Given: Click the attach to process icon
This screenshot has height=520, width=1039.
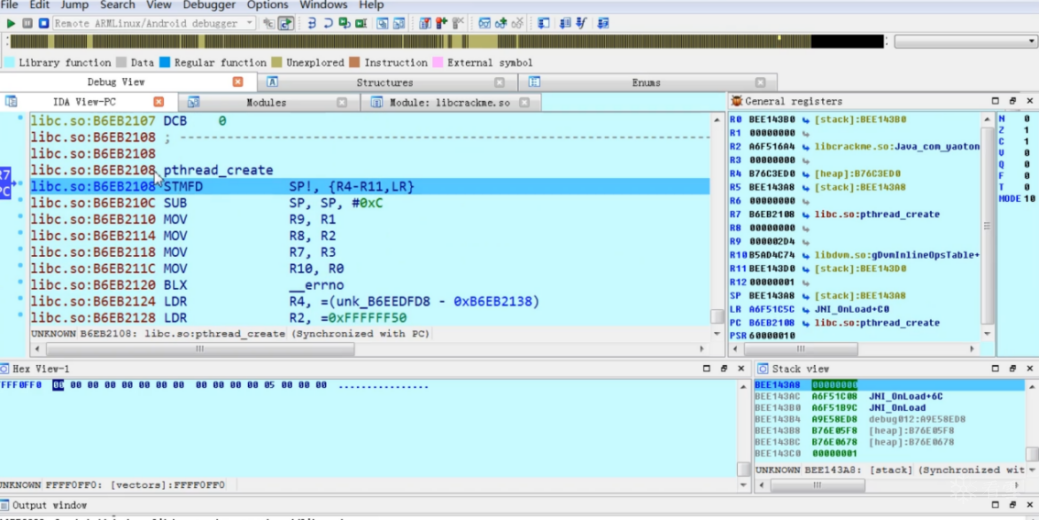Looking at the screenshot, I should point(268,23).
